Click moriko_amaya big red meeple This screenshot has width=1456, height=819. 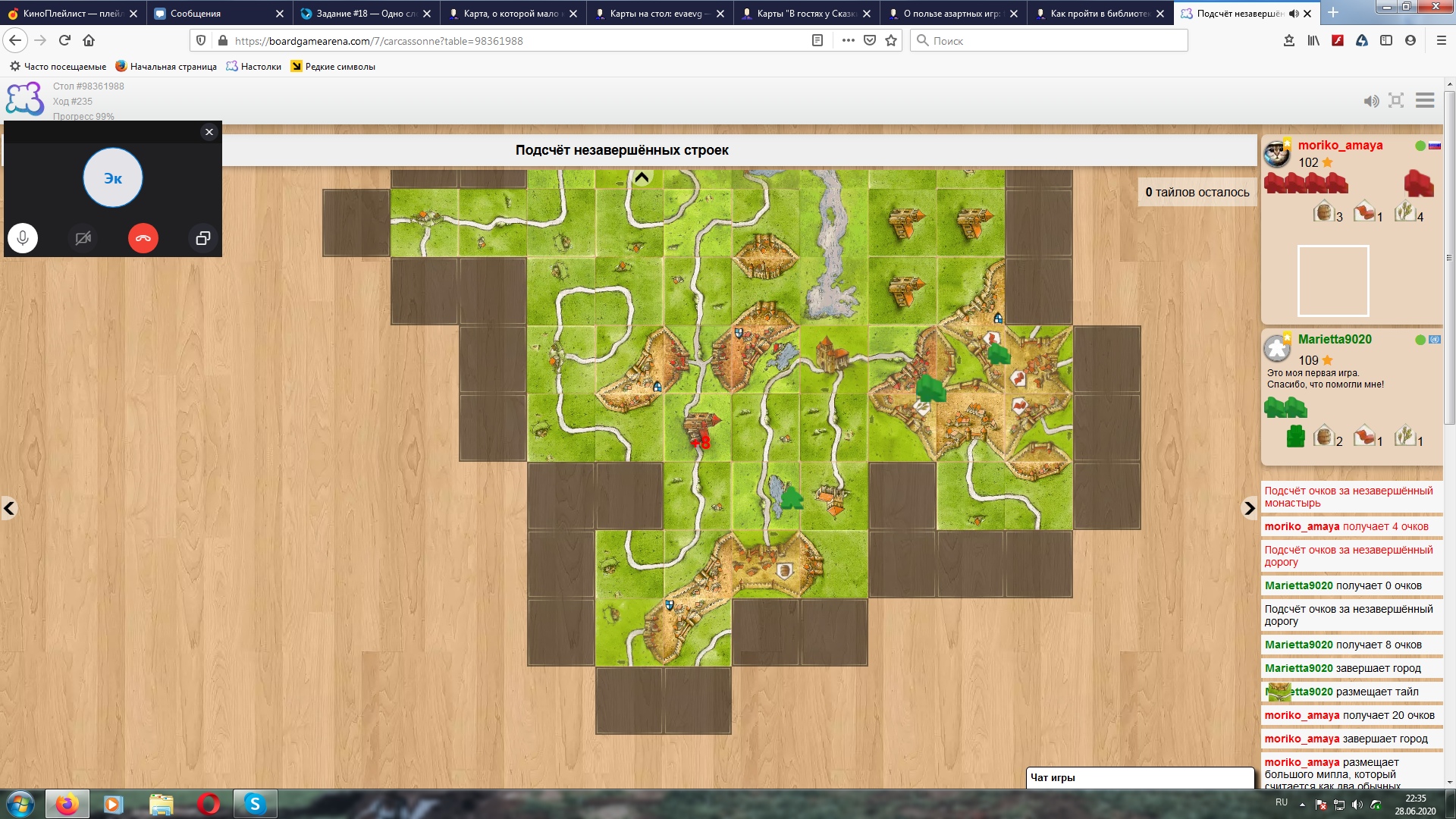click(1419, 183)
